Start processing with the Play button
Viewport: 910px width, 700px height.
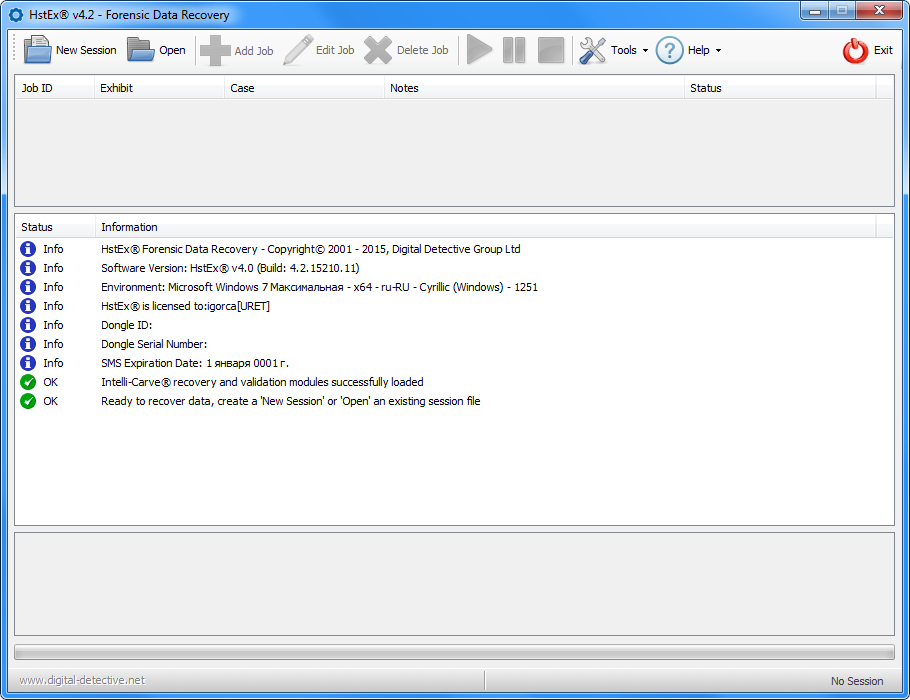pos(479,50)
